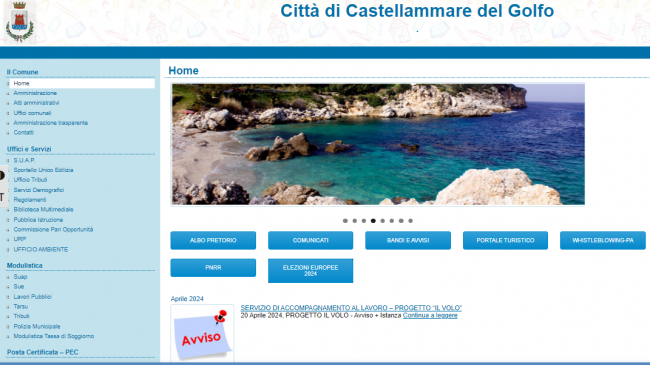Select the sixth slideshow dot
The height and width of the screenshot is (365, 650).
click(392, 221)
